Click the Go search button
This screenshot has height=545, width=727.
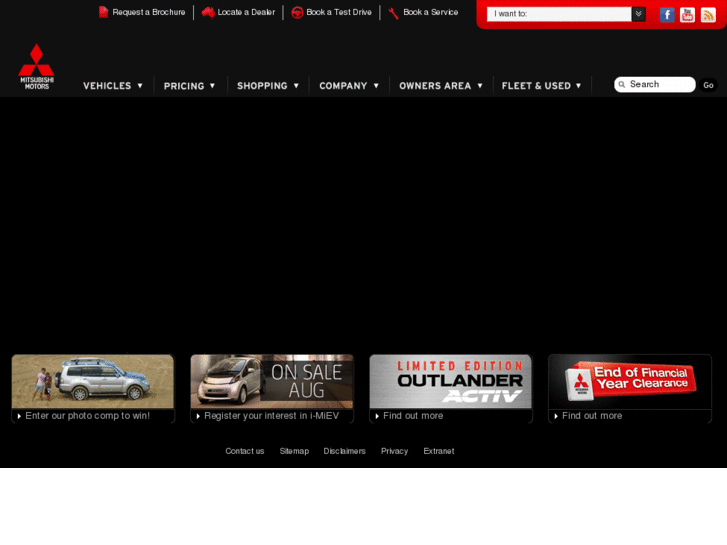coord(708,85)
